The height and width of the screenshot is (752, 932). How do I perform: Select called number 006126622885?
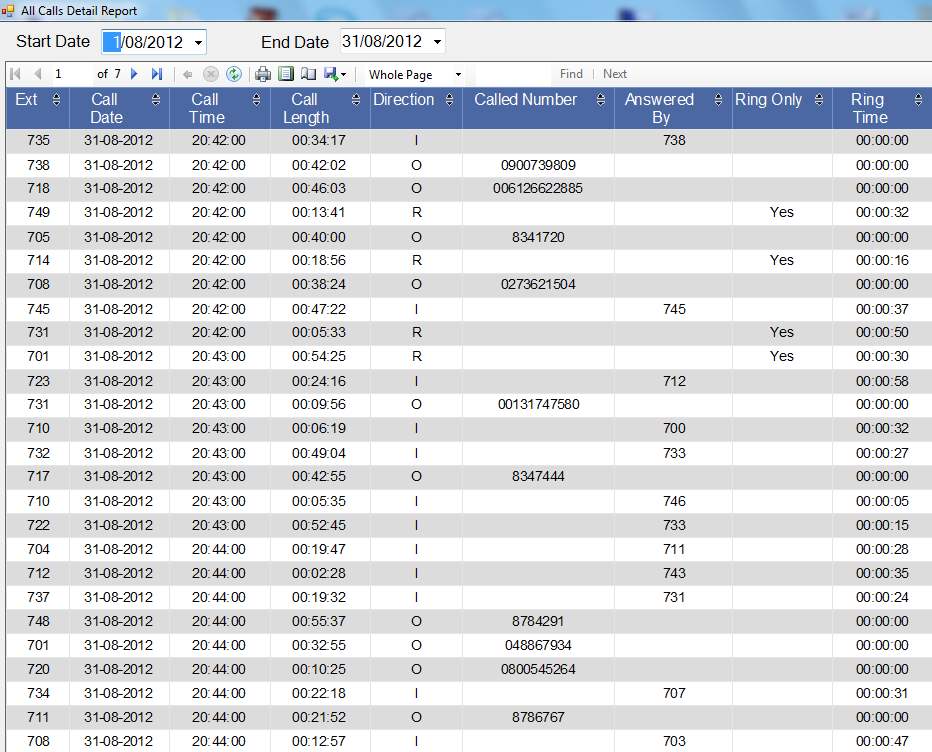[538, 188]
